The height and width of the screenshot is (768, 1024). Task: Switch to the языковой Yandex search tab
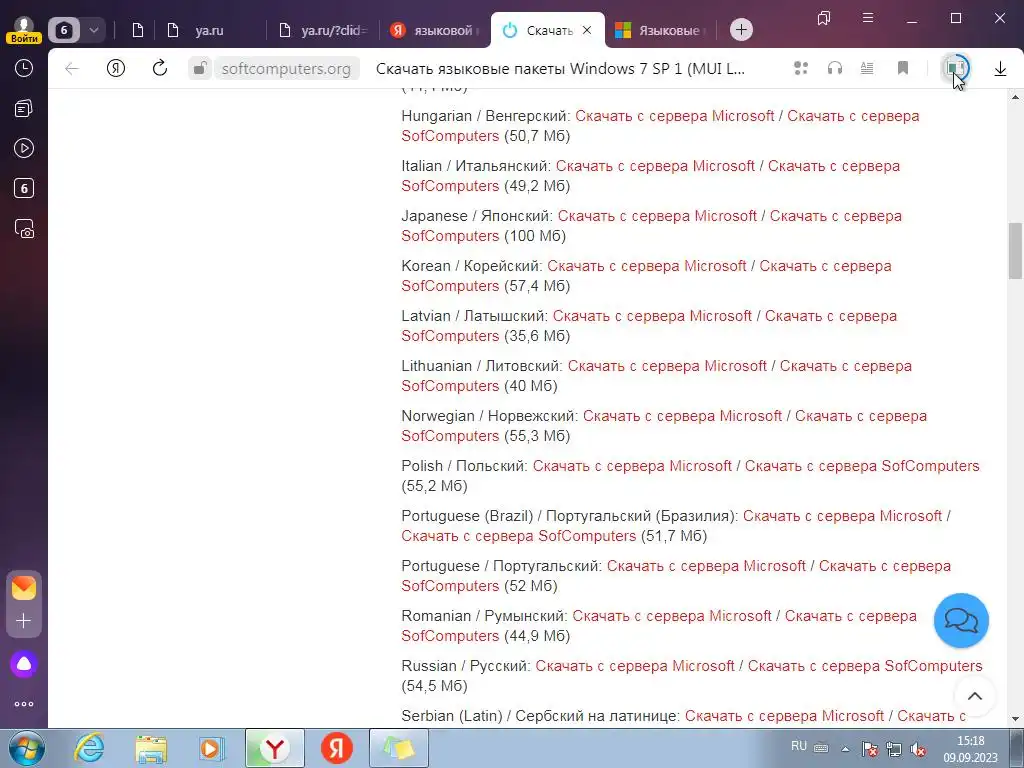[435, 30]
